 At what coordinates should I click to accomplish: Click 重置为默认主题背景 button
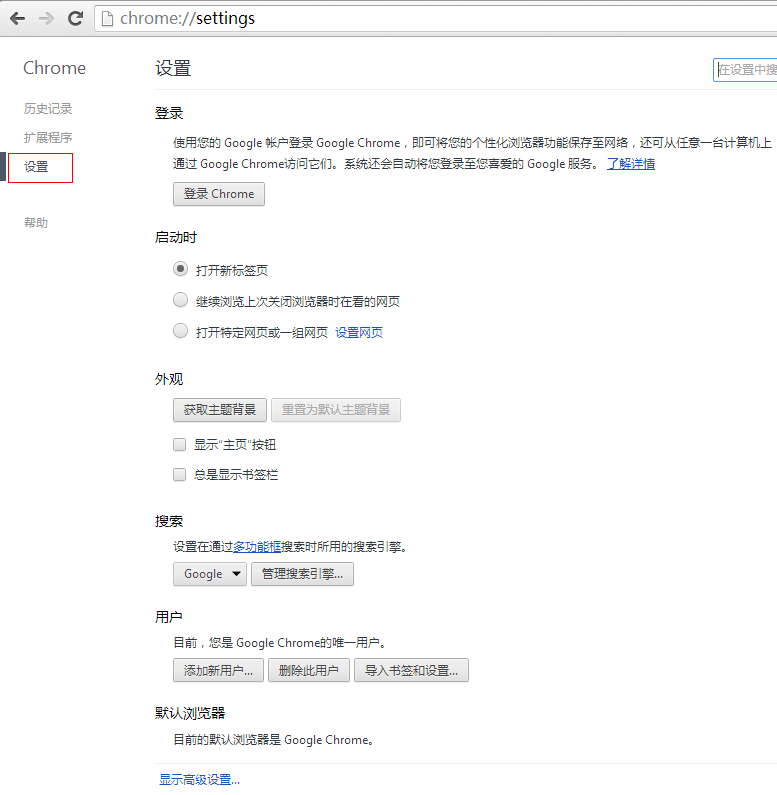(336, 410)
